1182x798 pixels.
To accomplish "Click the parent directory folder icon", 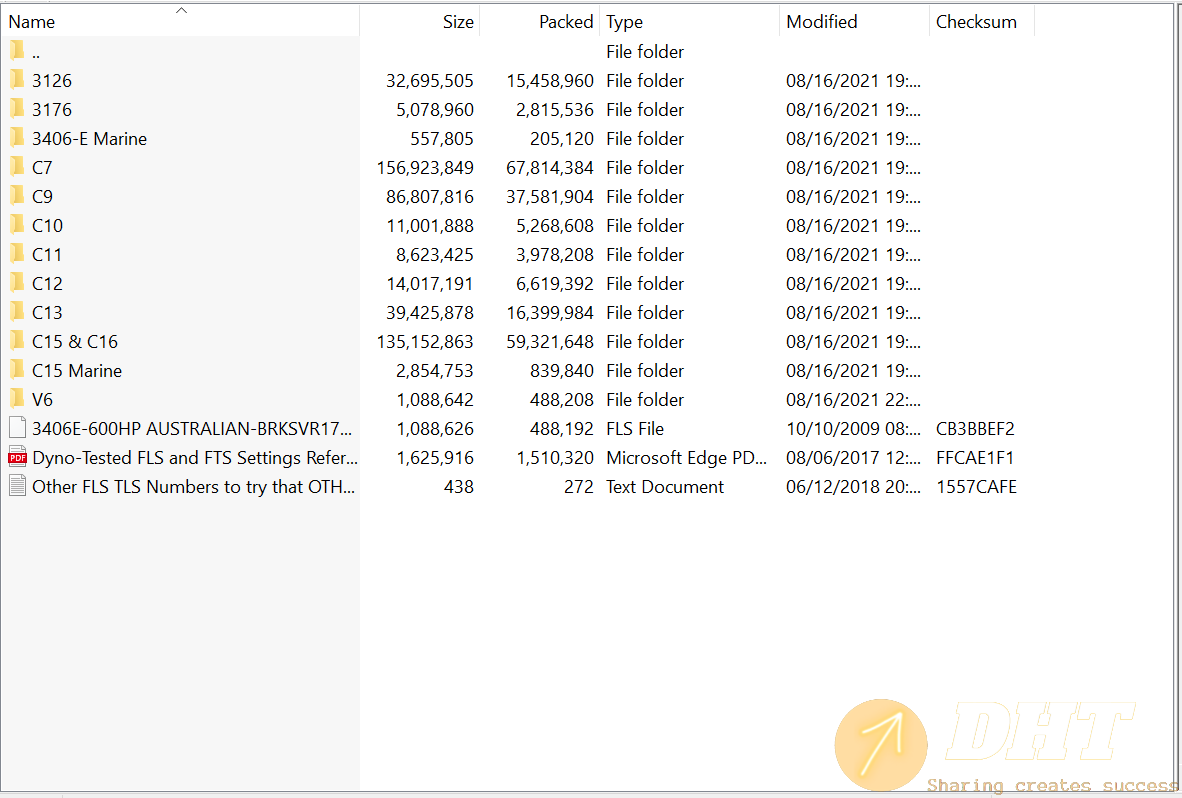I will click(16, 51).
